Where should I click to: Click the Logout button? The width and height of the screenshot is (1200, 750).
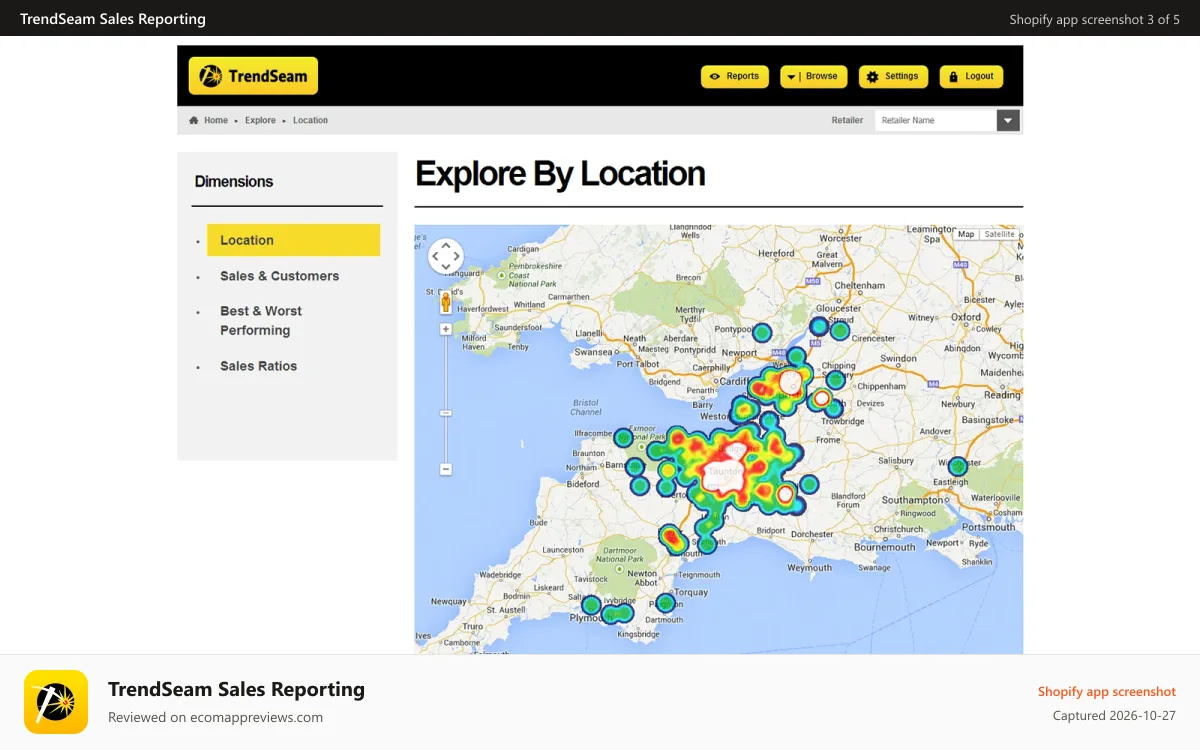[x=971, y=77]
